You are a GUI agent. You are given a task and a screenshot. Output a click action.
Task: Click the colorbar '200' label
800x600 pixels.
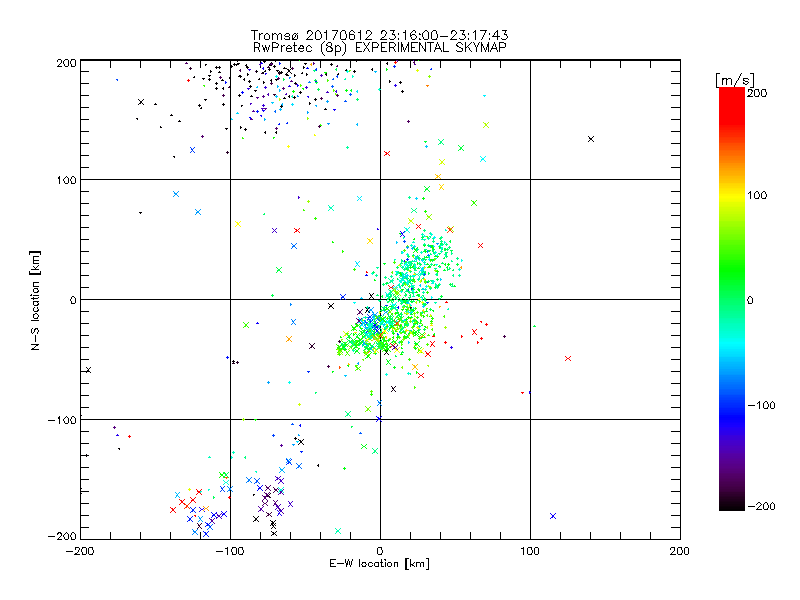click(x=757, y=93)
